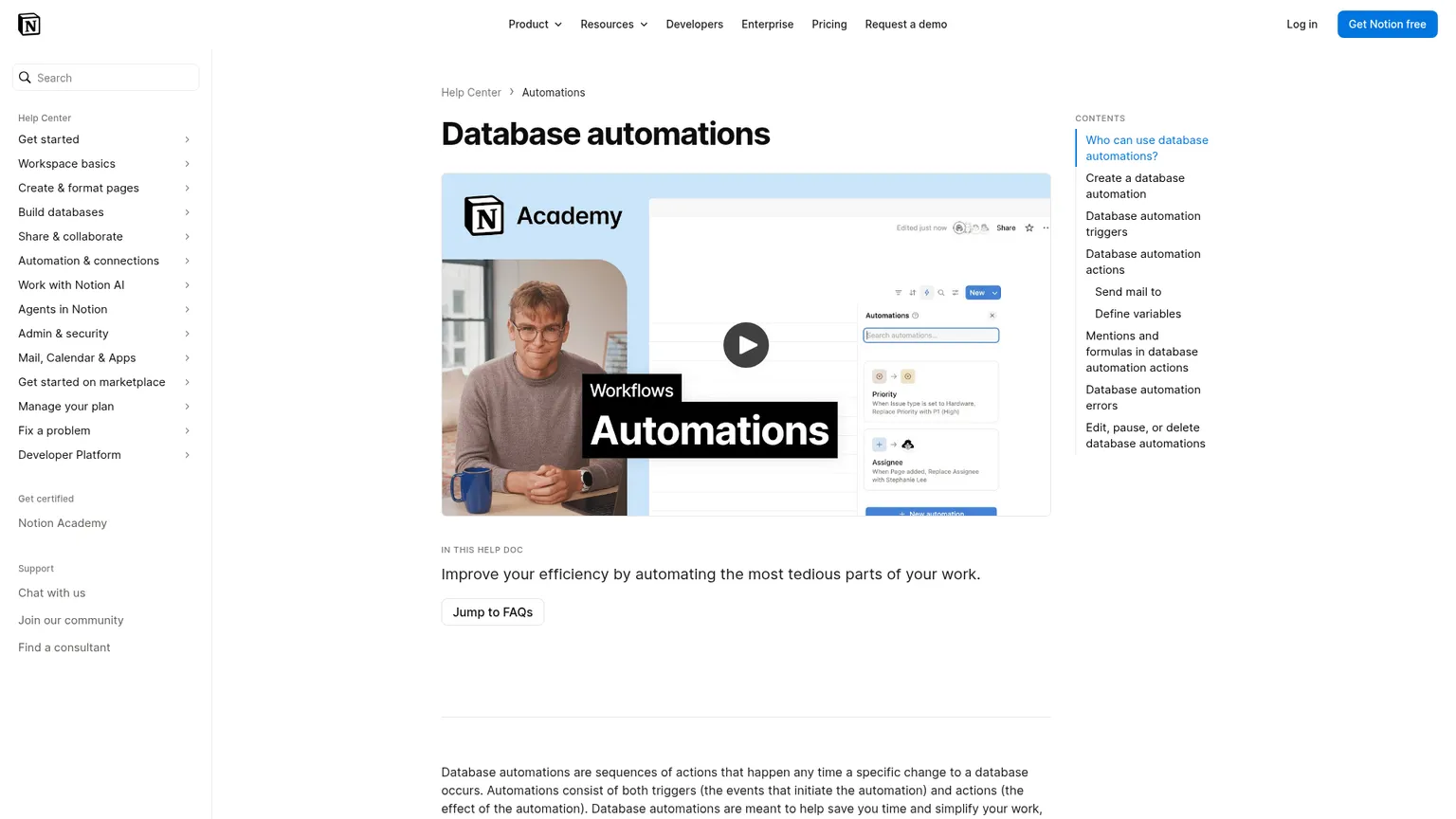The image size is (1456, 819).
Task: Click the search magnifier icon in sidebar
Action: 26,78
